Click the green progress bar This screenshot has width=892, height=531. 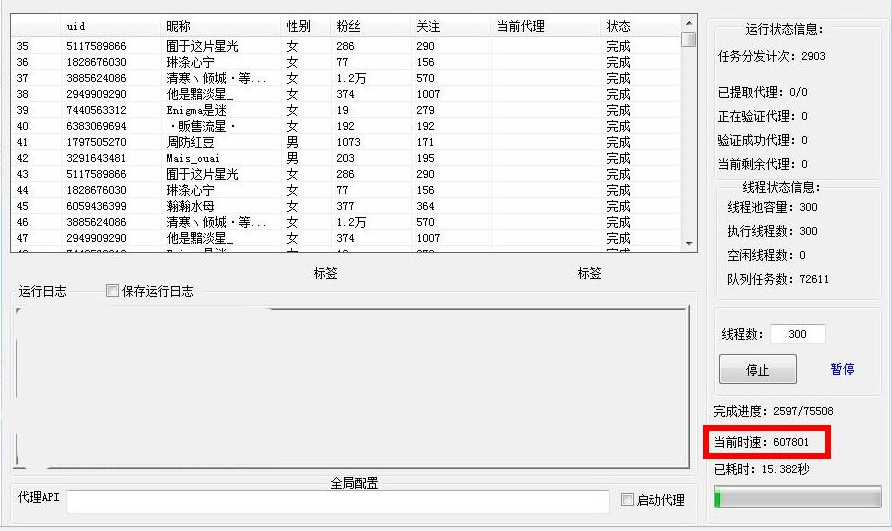[797, 498]
